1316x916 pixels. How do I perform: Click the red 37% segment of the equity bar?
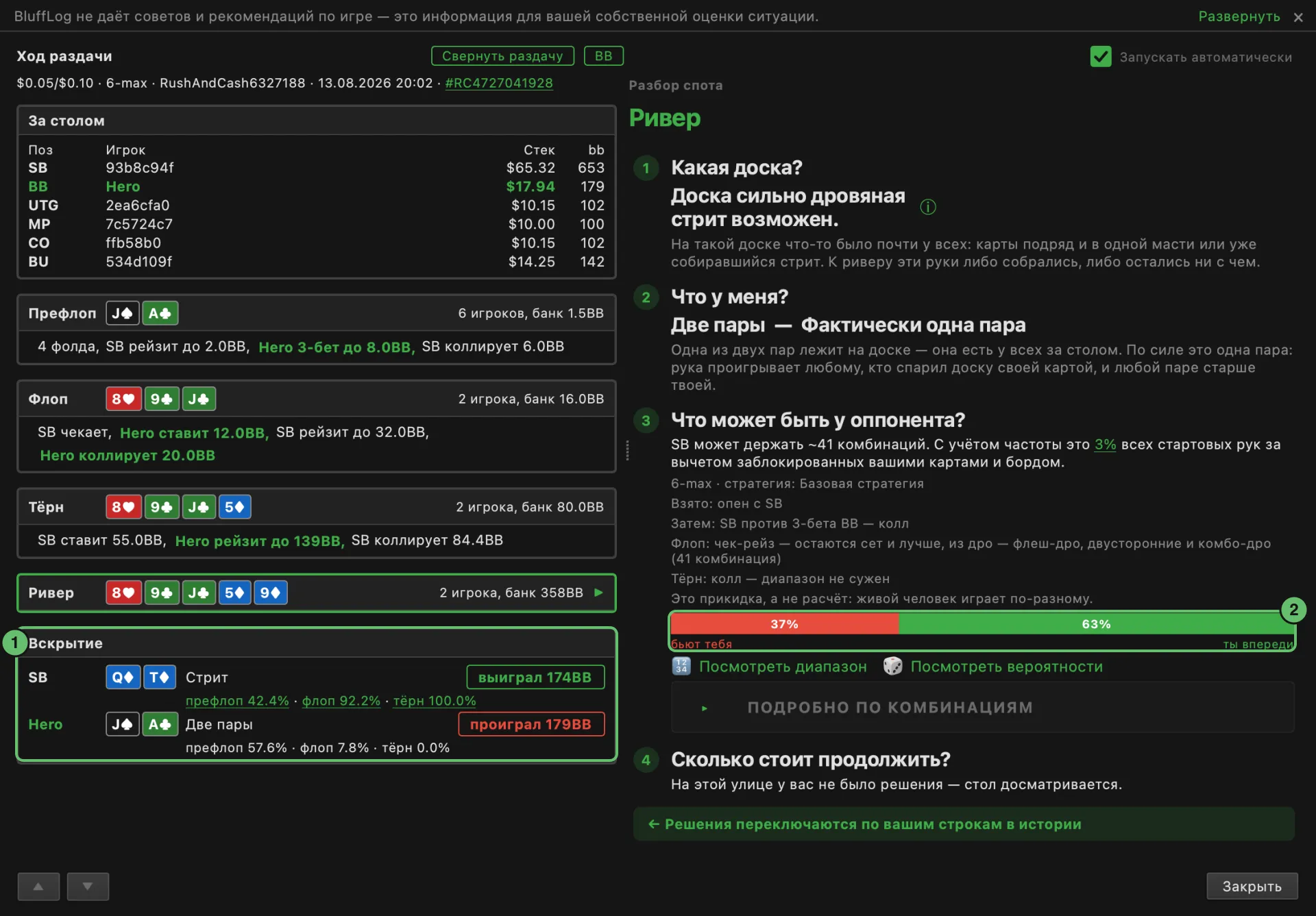pos(784,623)
